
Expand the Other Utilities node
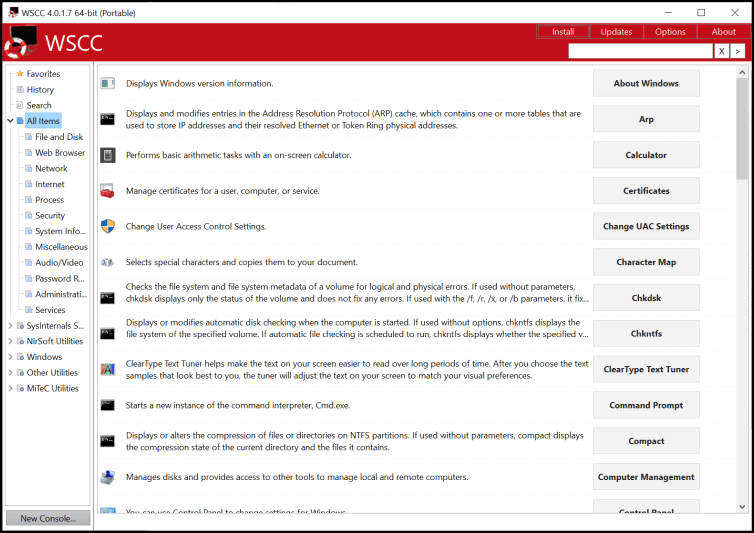point(10,373)
